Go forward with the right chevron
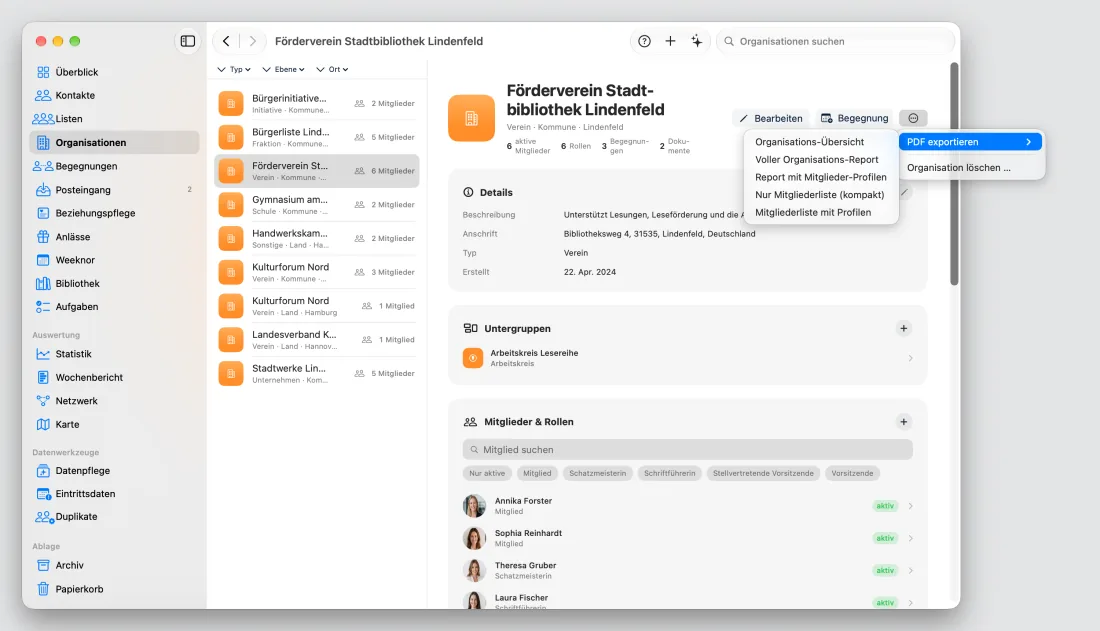This screenshot has height=631, width=1100. (253, 41)
